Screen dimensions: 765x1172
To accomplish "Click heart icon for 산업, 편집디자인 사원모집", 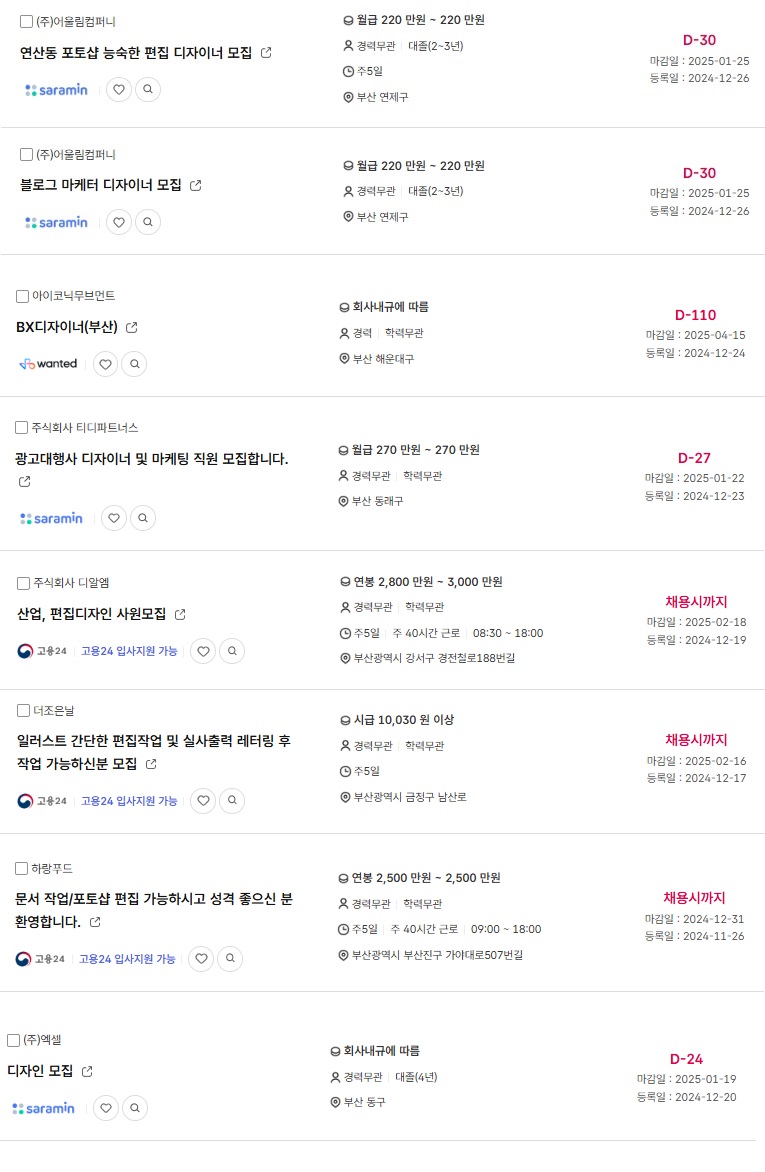I will (x=203, y=651).
